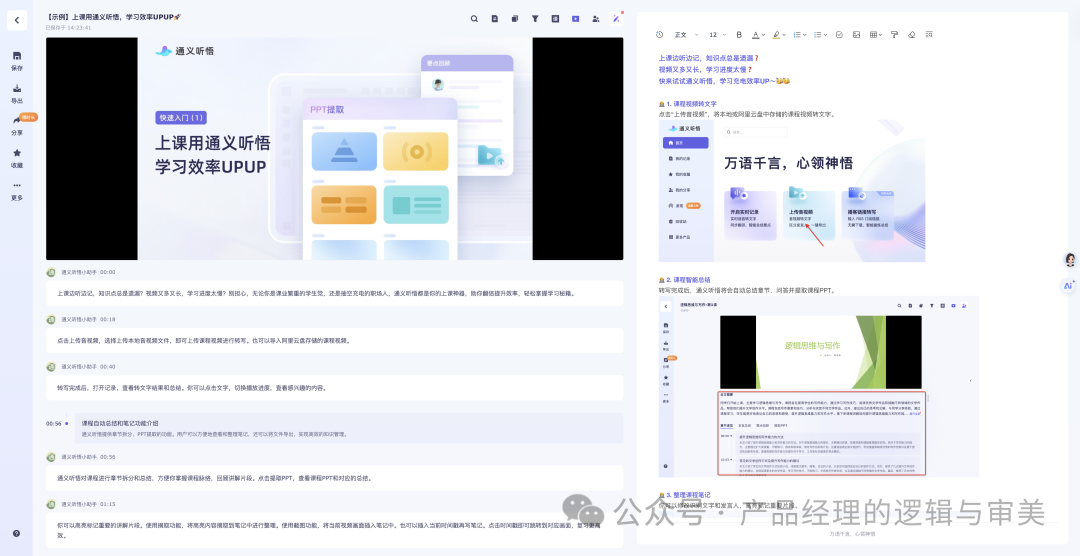1080x556 pixels.
Task: Click note line 视频又多又长，学习进度太慢
Action: click(705, 70)
